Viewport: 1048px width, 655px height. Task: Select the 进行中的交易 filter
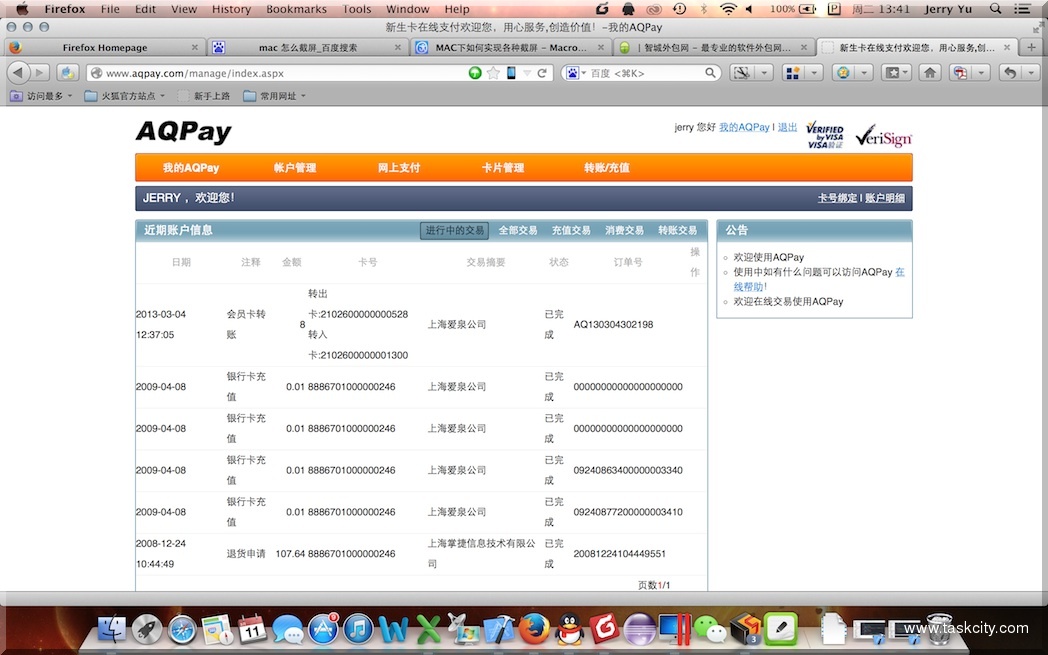(x=454, y=230)
